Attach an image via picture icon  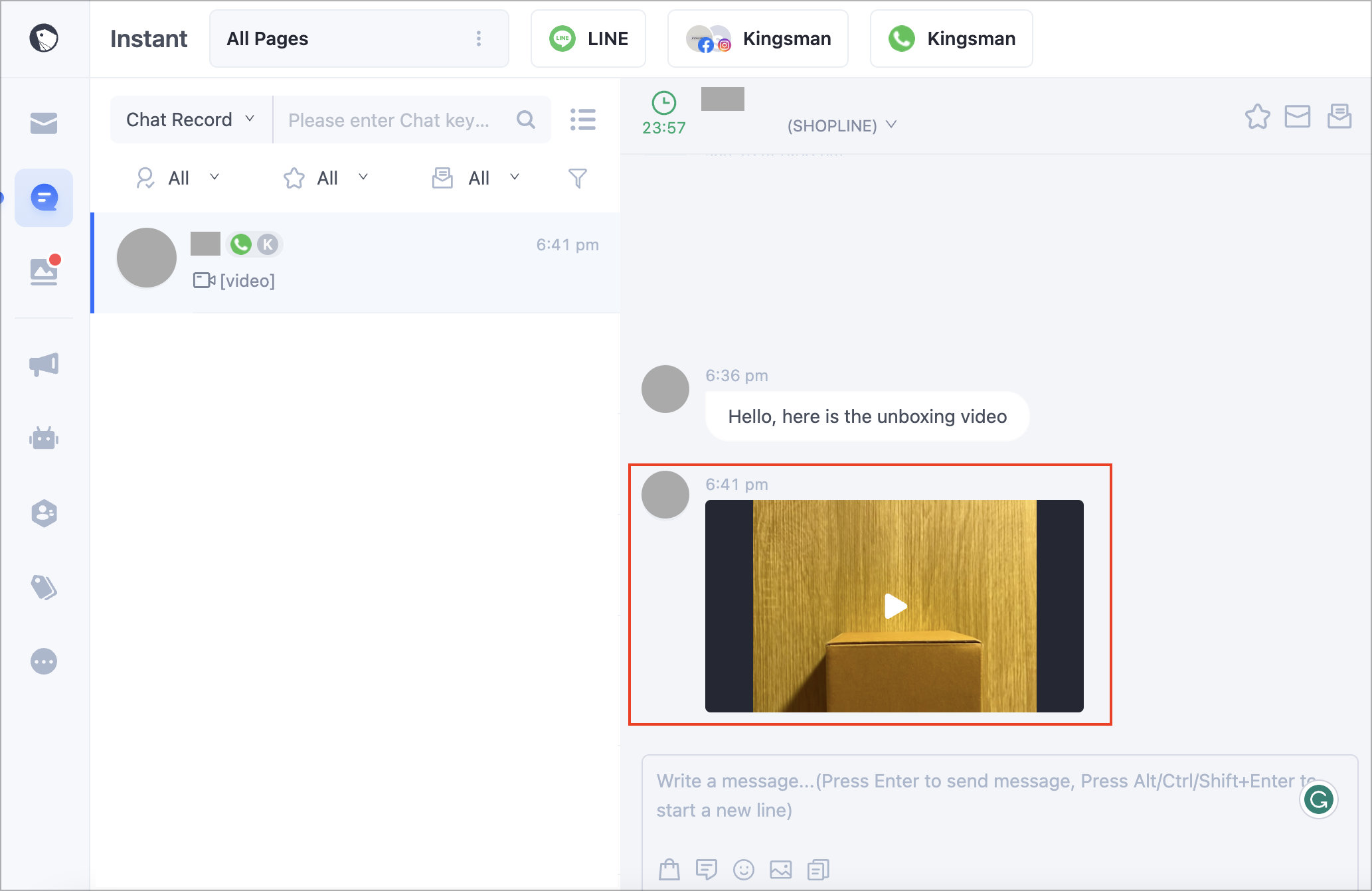(781, 869)
